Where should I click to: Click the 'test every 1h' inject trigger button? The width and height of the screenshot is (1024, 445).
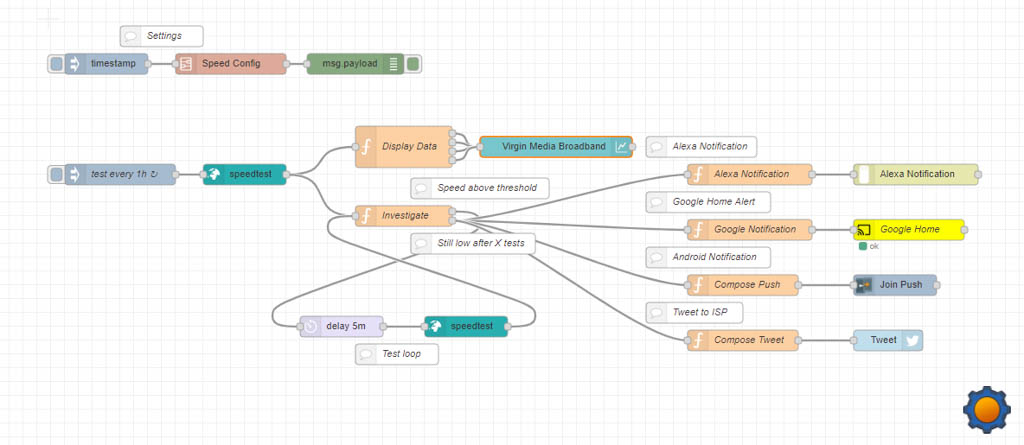57,174
